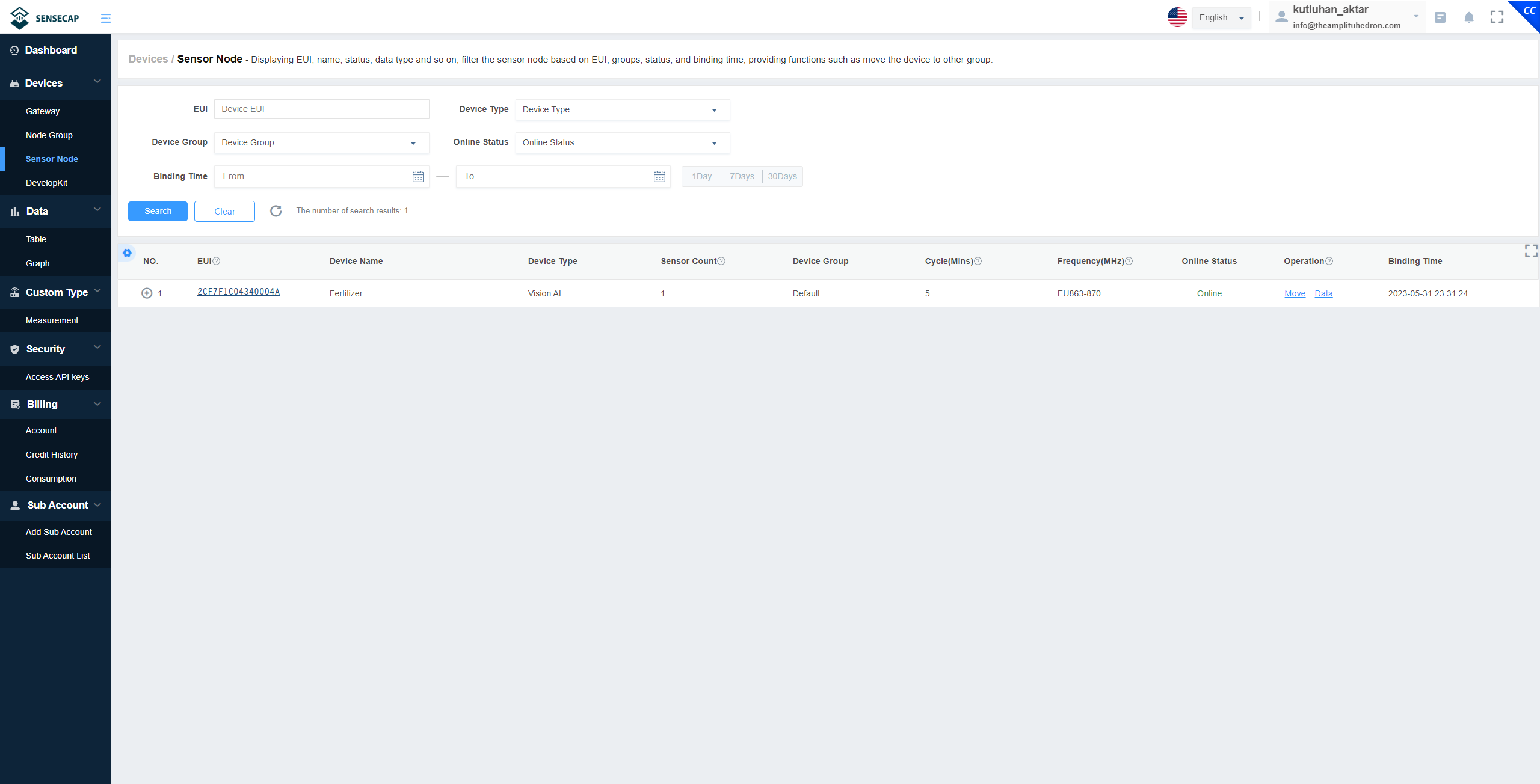The width and height of the screenshot is (1540, 784).
Task: Click the table expand fullscreen icon
Action: click(x=1530, y=251)
